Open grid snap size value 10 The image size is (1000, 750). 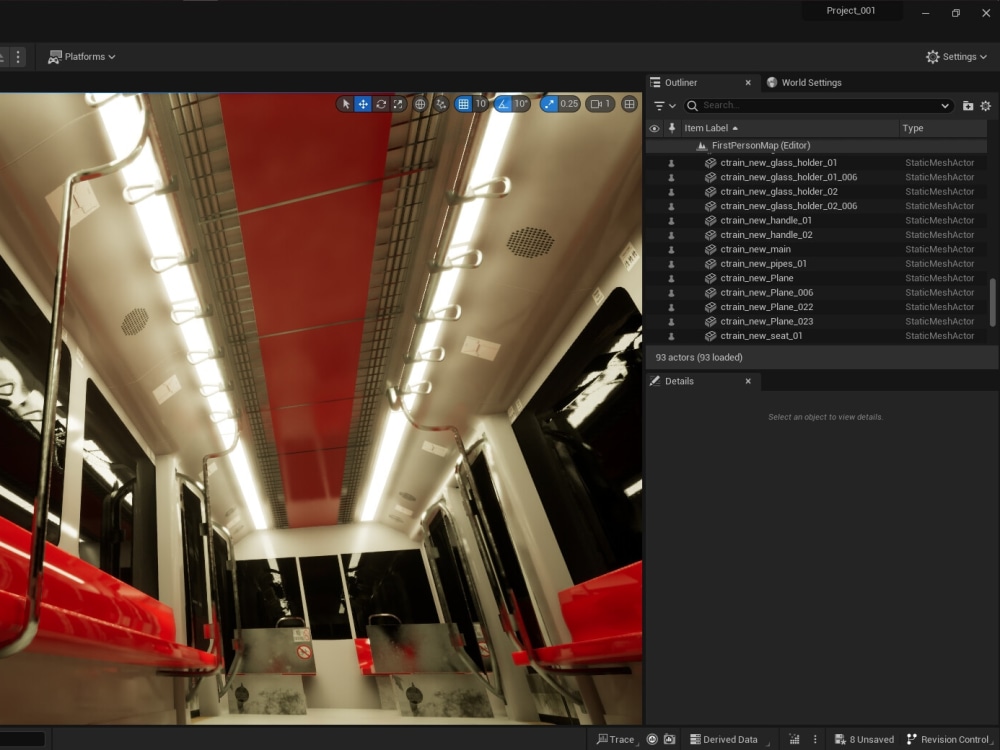tap(480, 104)
